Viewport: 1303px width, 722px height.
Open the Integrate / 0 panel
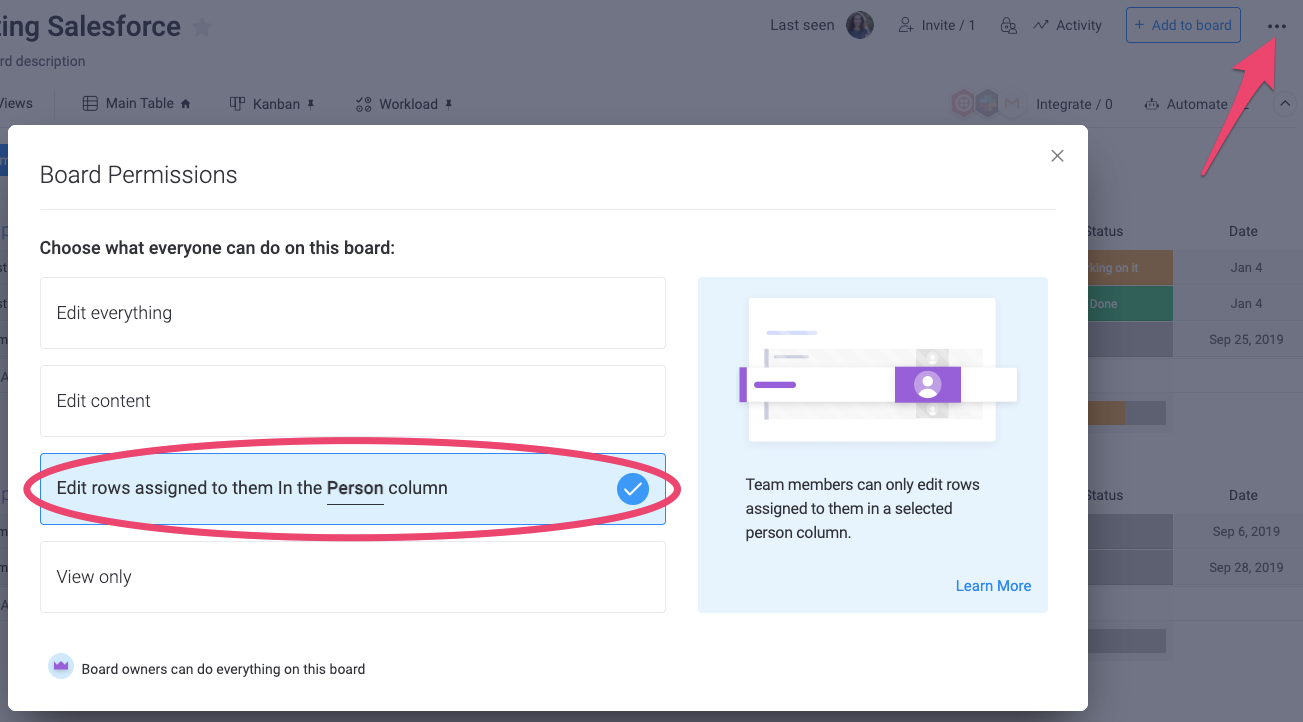pos(1073,104)
